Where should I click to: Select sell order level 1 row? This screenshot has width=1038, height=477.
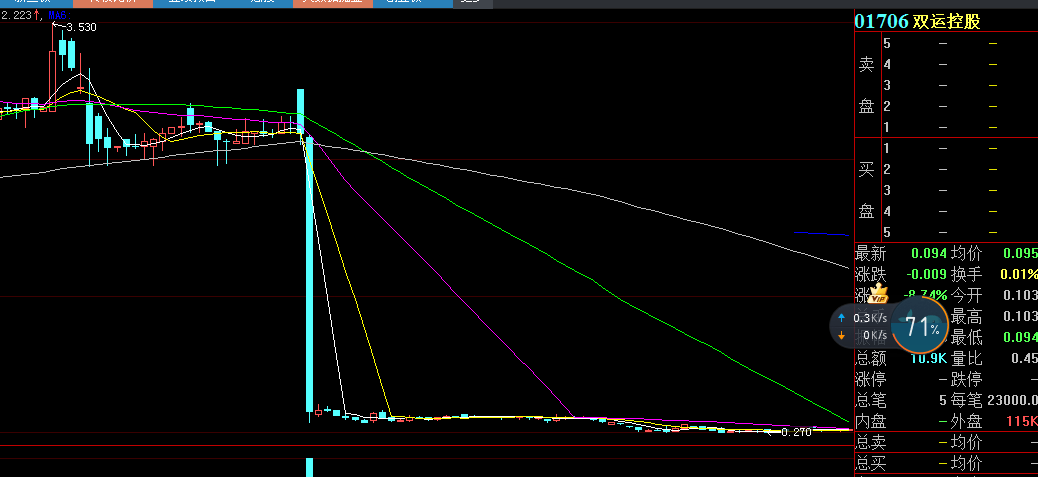click(940, 128)
